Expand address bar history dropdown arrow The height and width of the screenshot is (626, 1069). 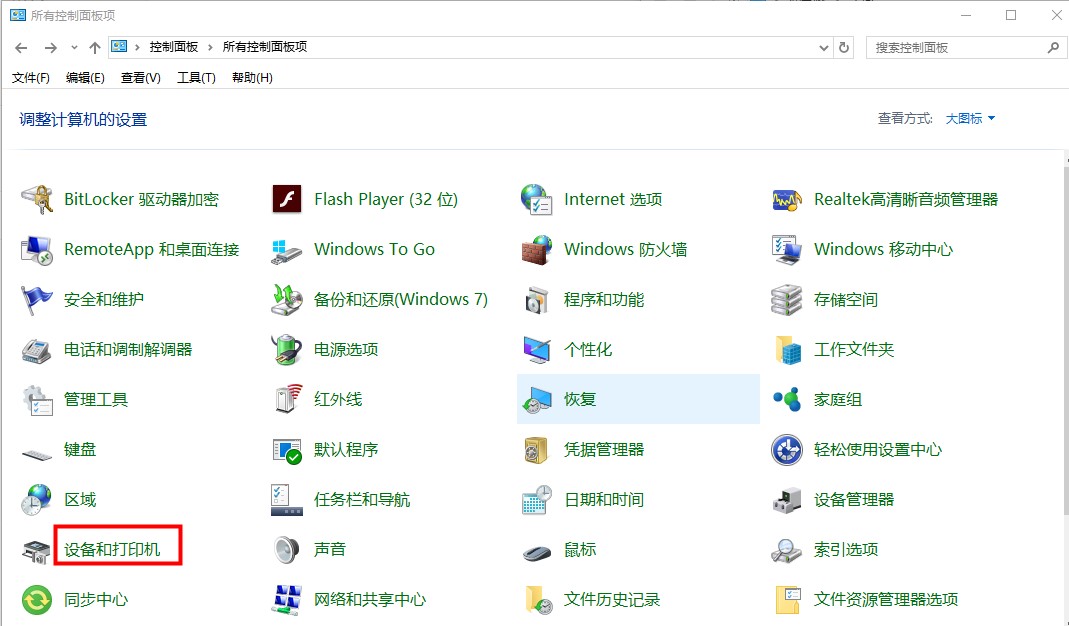point(824,48)
